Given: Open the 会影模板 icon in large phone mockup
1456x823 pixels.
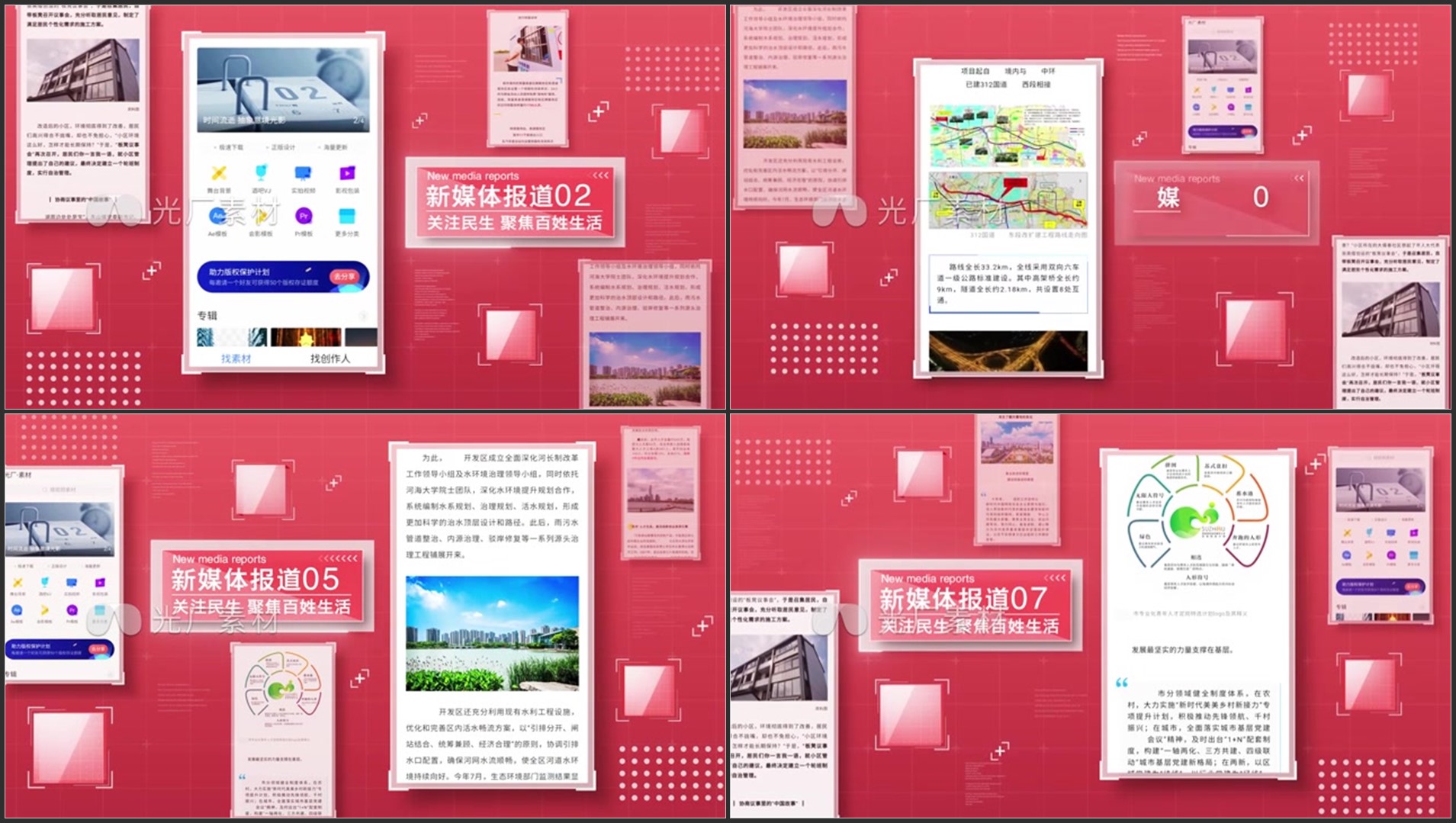Looking at the screenshot, I should 261,217.
